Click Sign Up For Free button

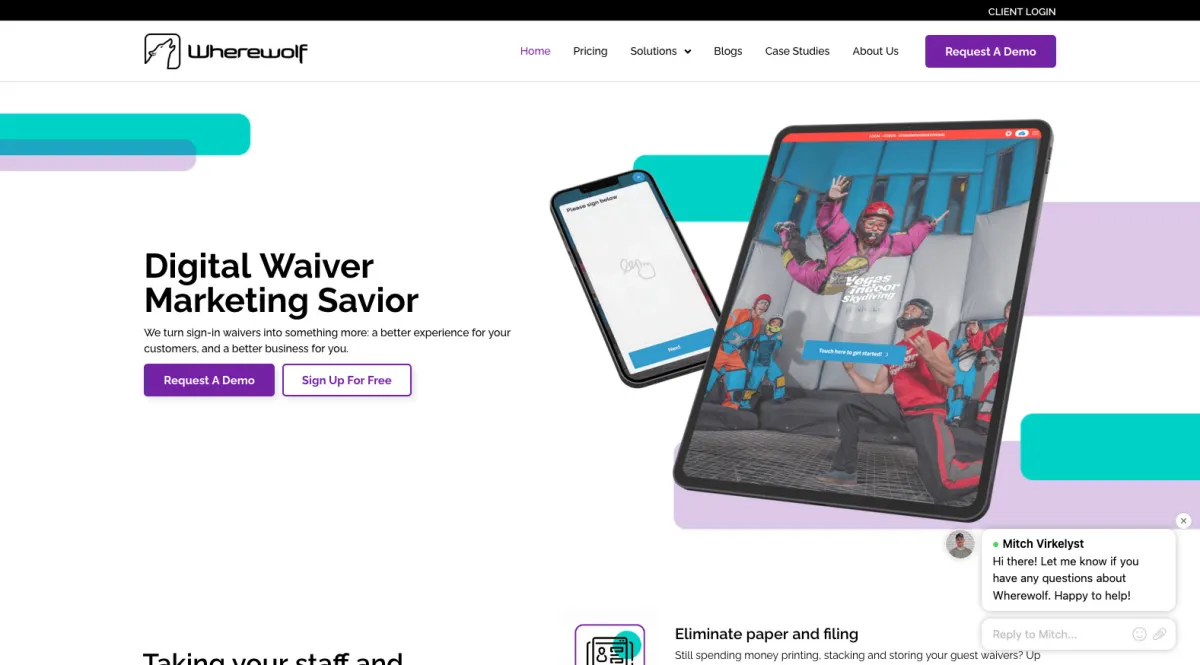[x=347, y=380]
